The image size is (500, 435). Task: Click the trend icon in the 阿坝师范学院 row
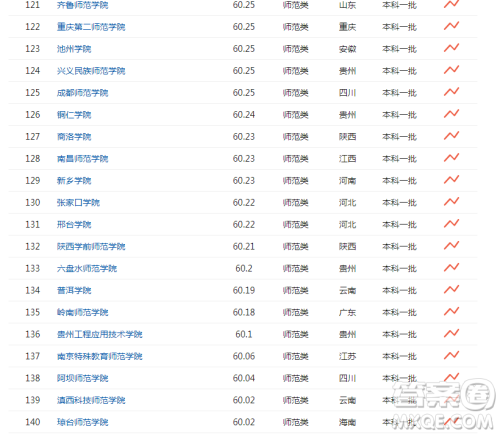click(451, 377)
